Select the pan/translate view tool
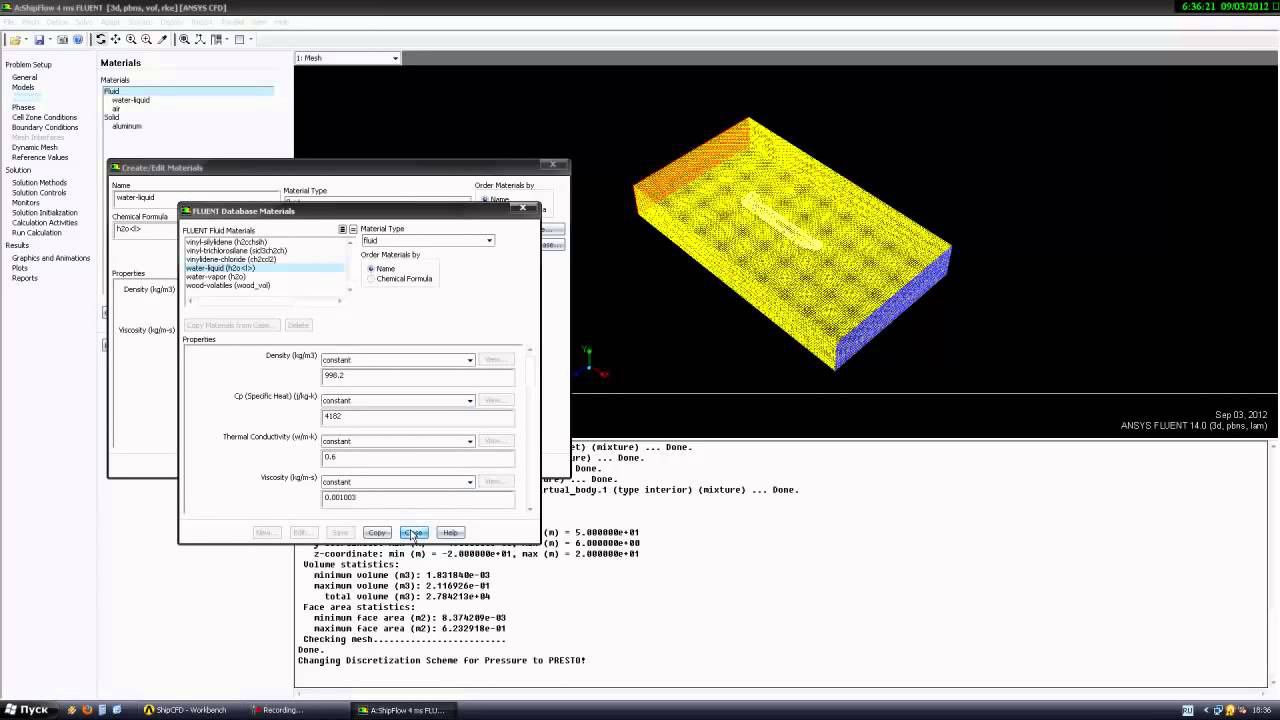 116,40
